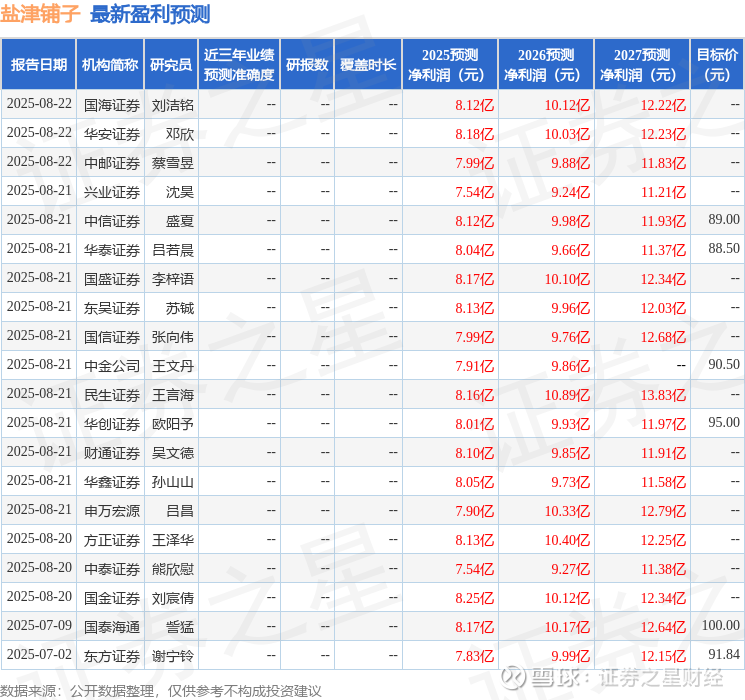Image resolution: width=745 pixels, height=700 pixels.
Task: Select the 申万宏源 institution cell
Action: (112, 511)
